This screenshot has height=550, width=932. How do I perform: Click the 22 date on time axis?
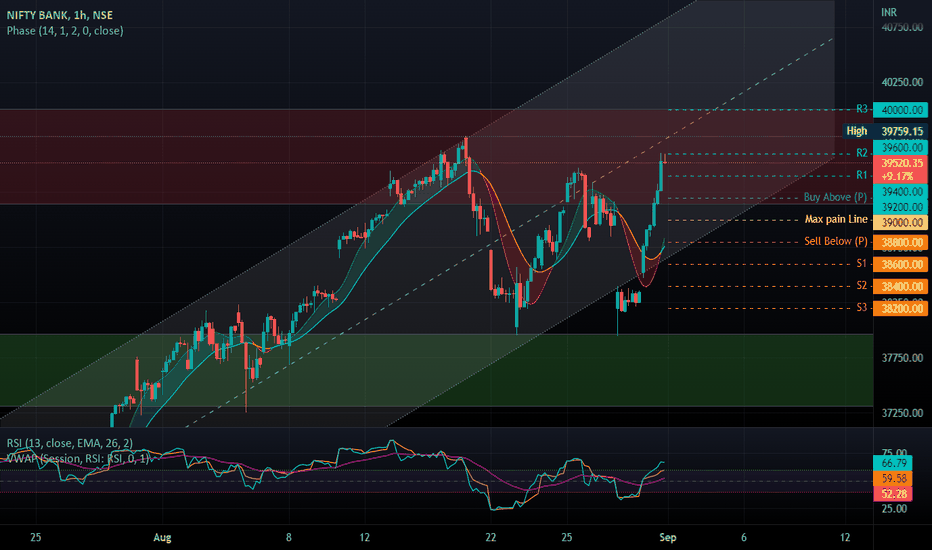tap(490, 538)
